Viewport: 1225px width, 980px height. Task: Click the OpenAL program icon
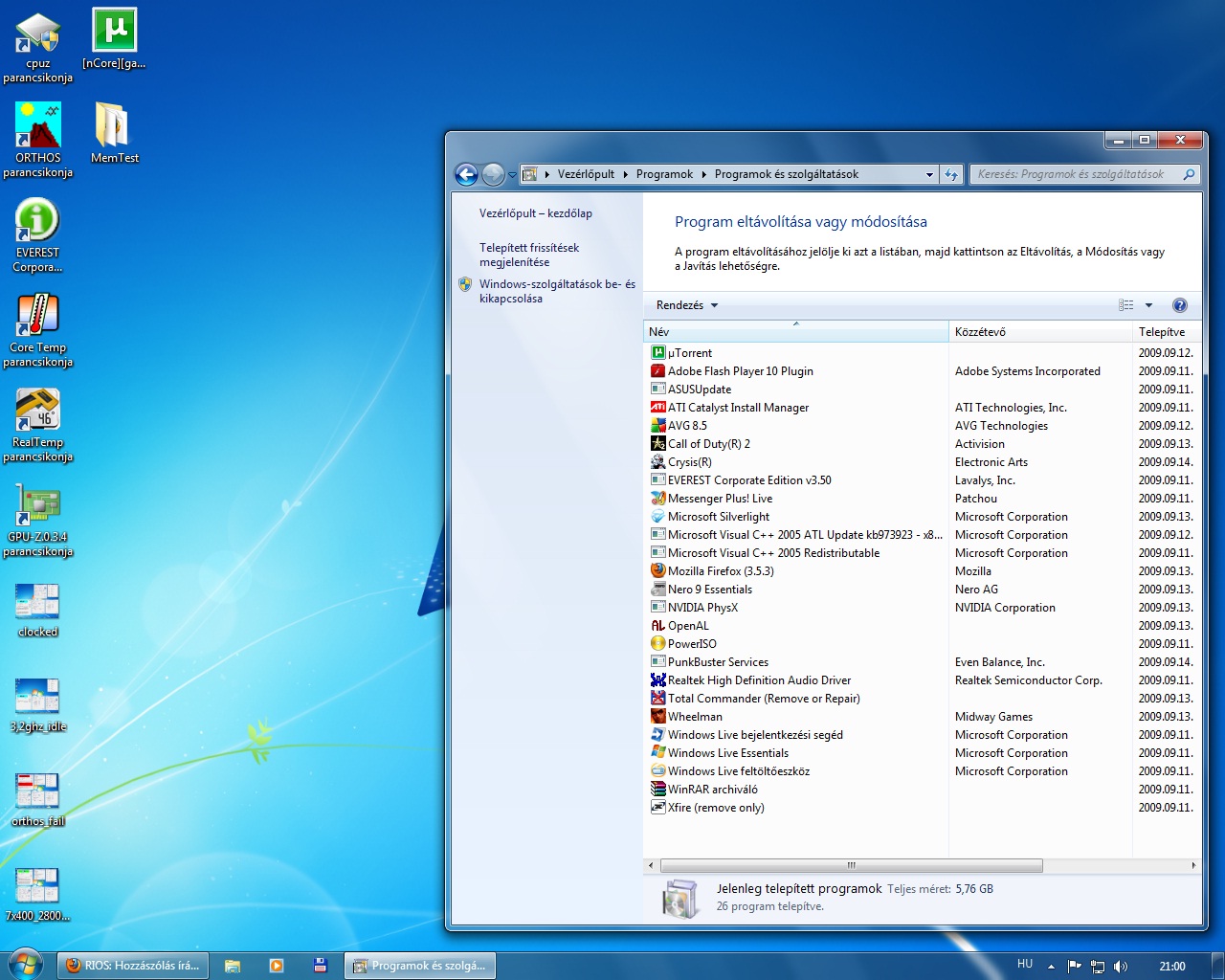tap(657, 625)
